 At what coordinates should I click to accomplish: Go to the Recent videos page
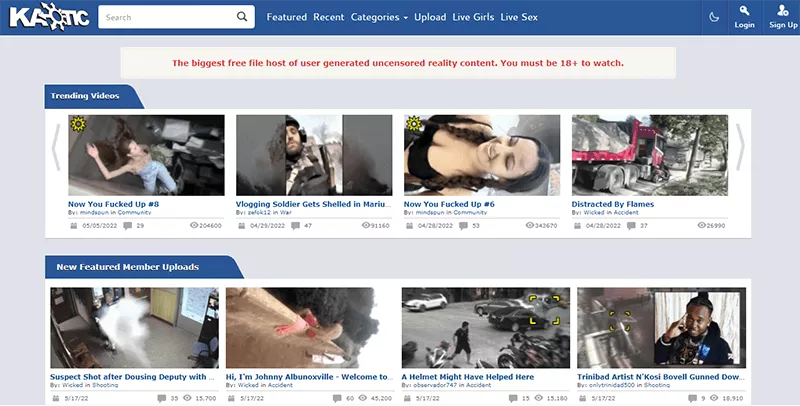328,17
